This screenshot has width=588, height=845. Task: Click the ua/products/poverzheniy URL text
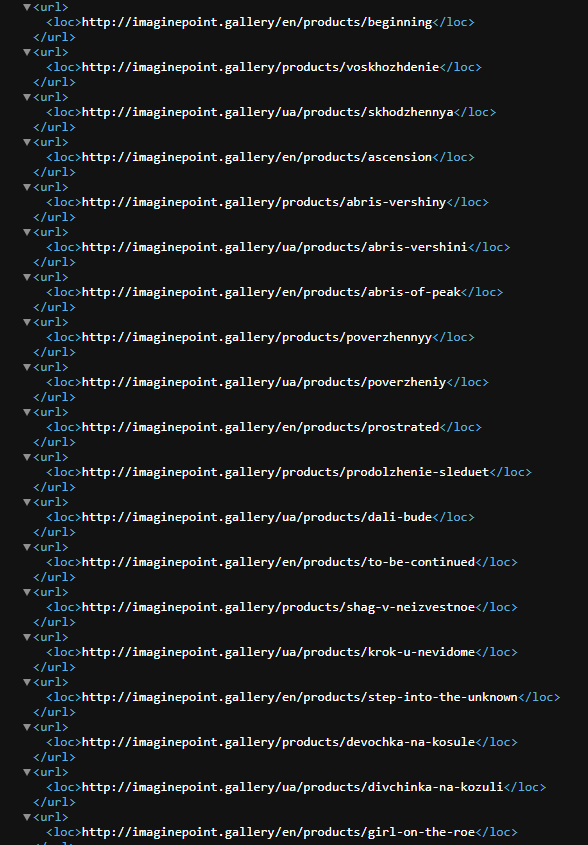pos(264,382)
